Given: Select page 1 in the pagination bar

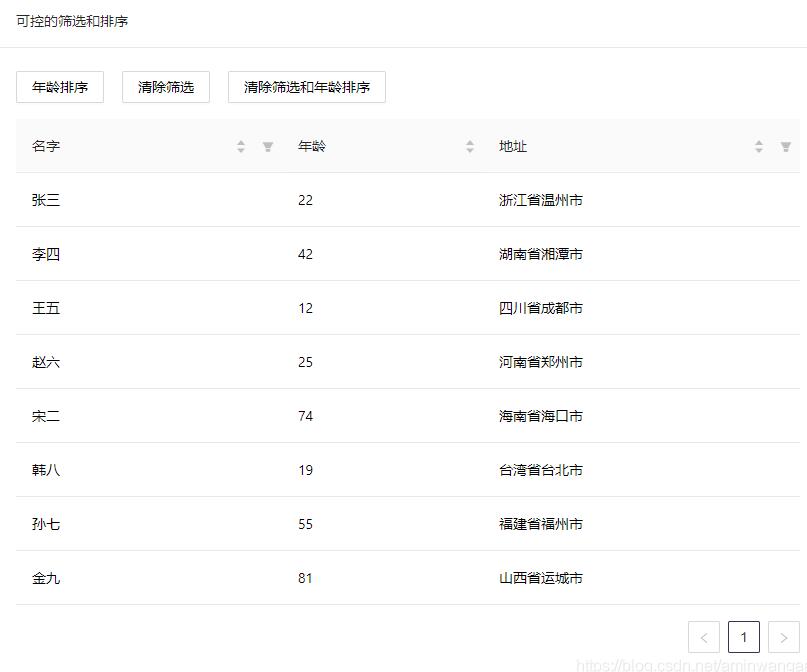Looking at the screenshot, I should coord(744,637).
